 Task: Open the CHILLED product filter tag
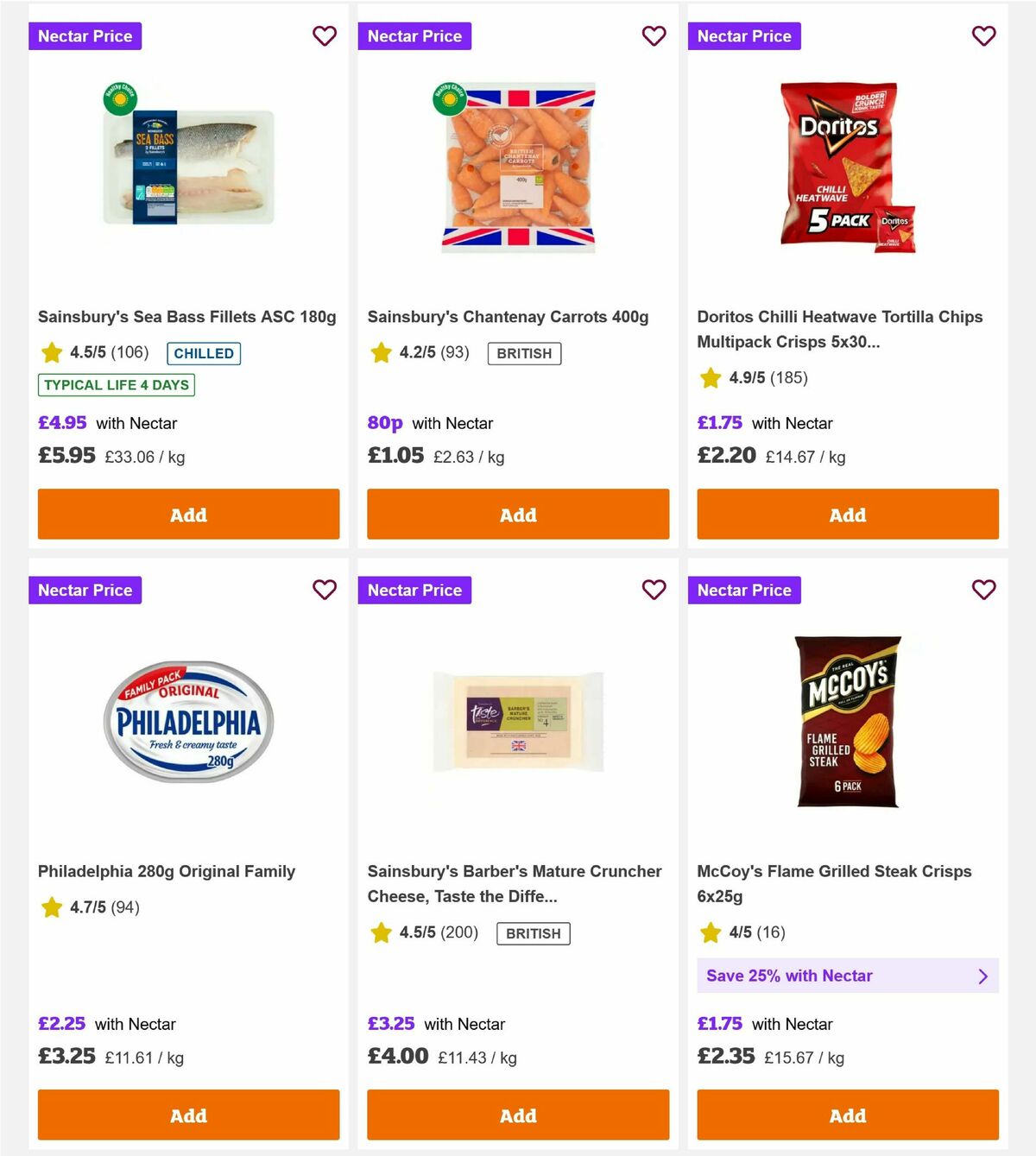pyautogui.click(x=203, y=353)
